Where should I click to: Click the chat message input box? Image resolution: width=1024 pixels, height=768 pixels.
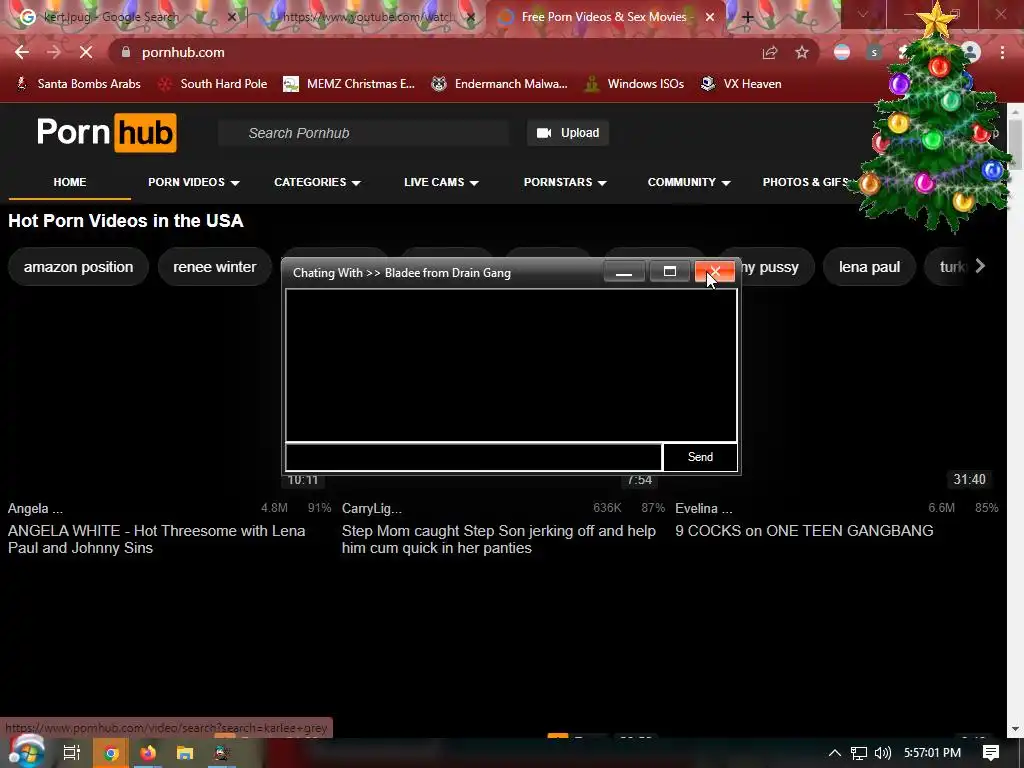click(473, 457)
